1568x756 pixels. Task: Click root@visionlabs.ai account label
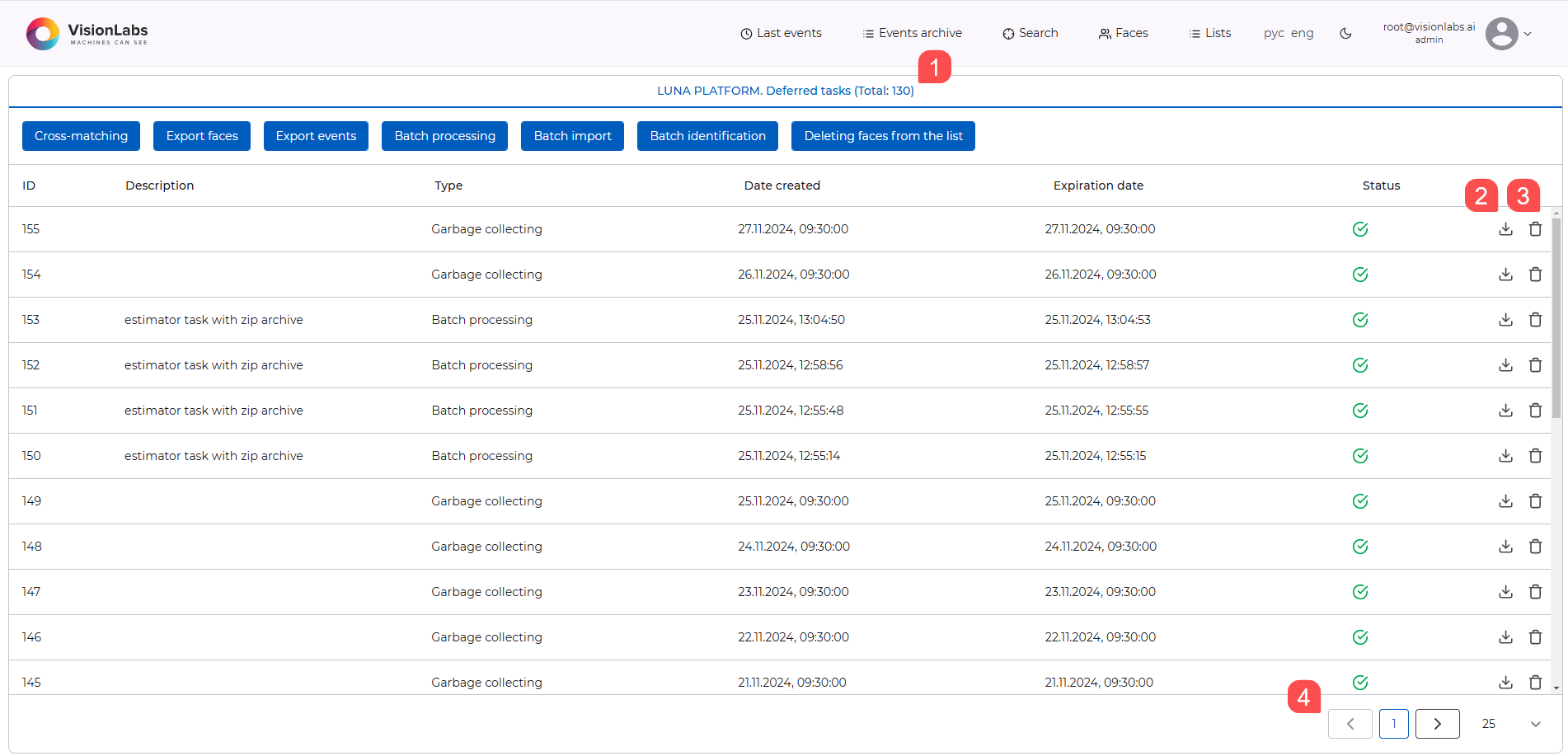1429,27
